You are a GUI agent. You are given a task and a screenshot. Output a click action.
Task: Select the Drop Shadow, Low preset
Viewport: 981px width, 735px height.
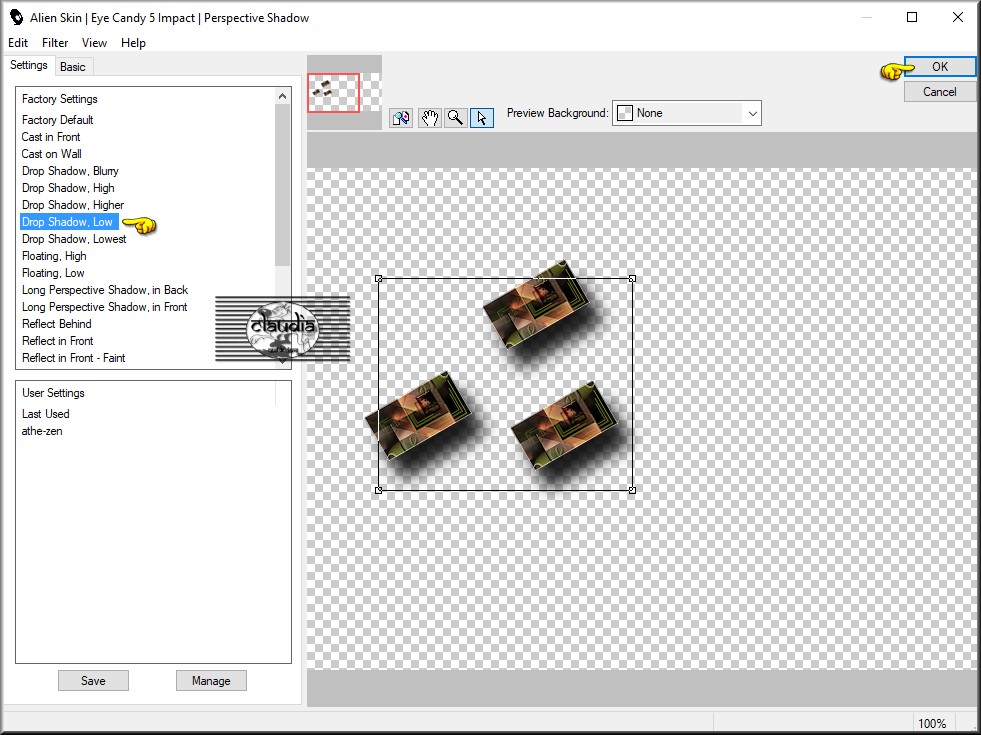click(69, 221)
